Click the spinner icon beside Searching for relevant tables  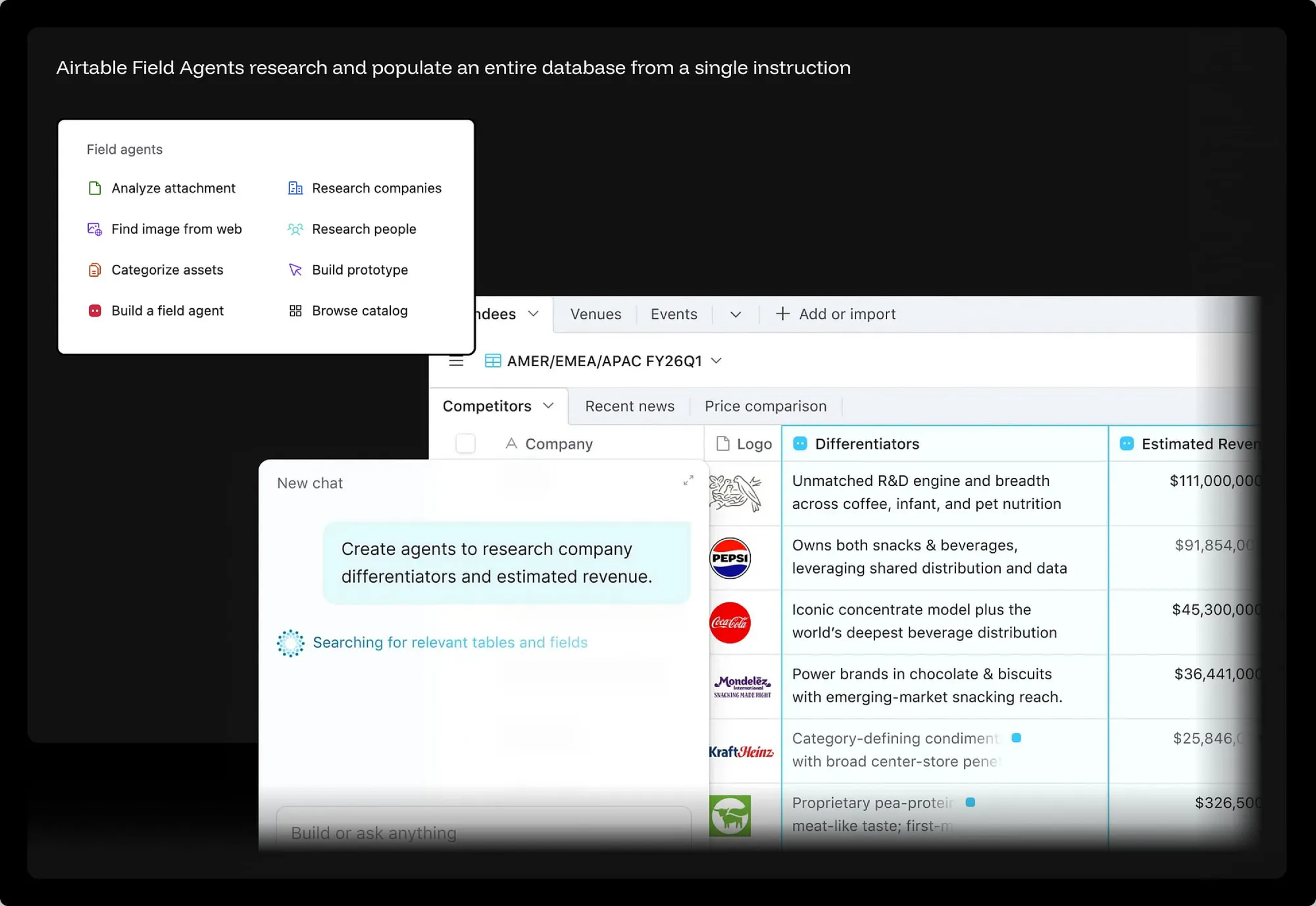coord(290,643)
